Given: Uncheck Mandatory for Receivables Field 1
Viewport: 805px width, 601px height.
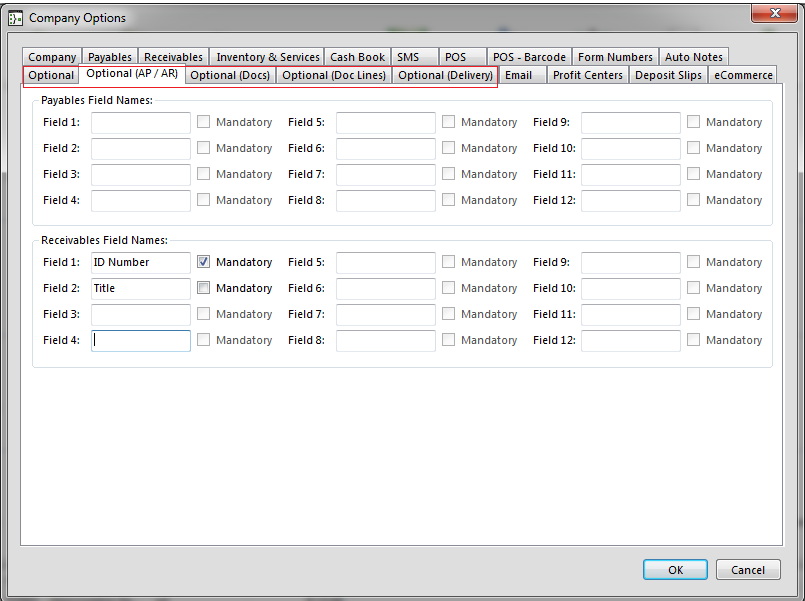Looking at the screenshot, I should click(203, 262).
